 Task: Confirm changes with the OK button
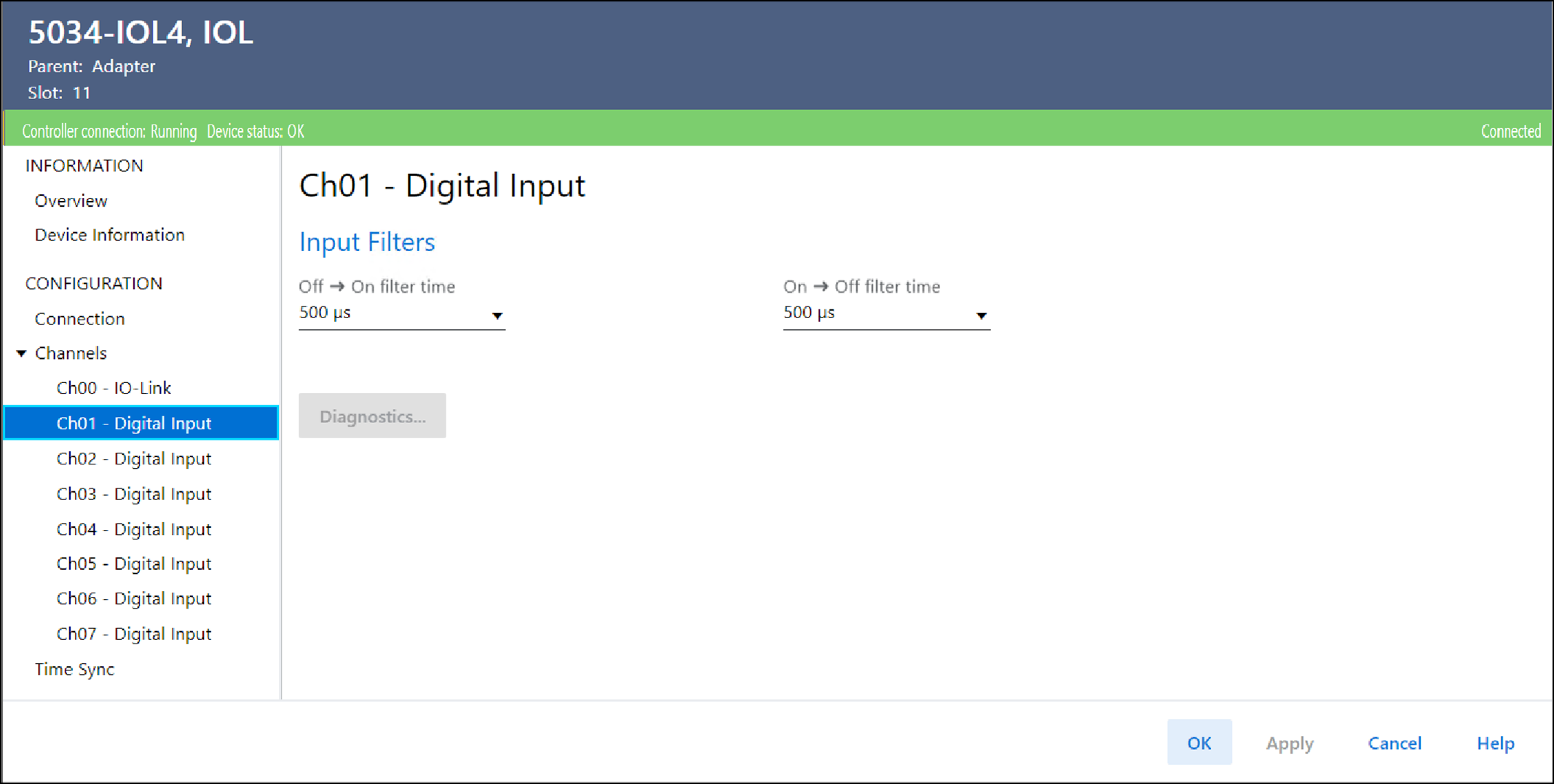pyautogui.click(x=1199, y=743)
